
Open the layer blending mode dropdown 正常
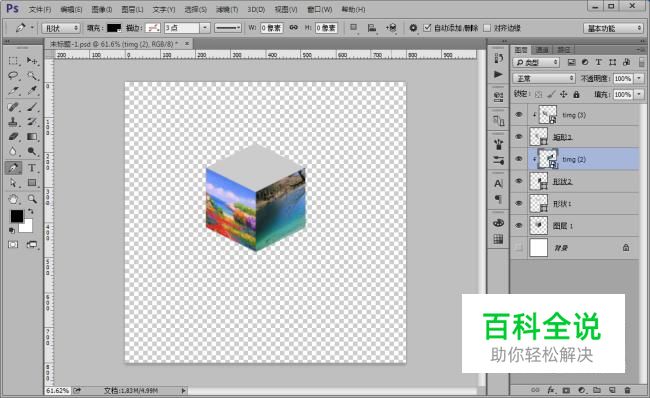pos(544,78)
